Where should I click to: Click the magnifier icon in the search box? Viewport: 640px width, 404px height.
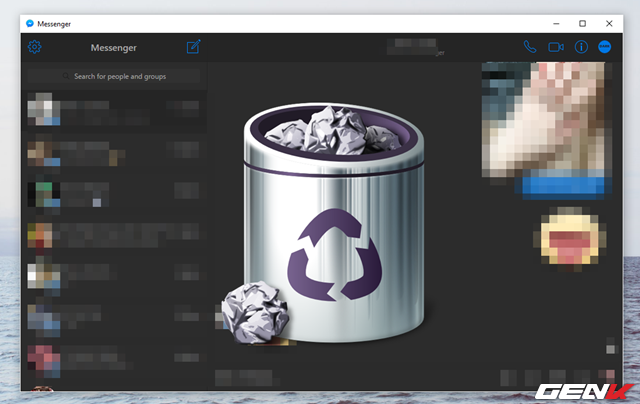pyautogui.click(x=67, y=76)
